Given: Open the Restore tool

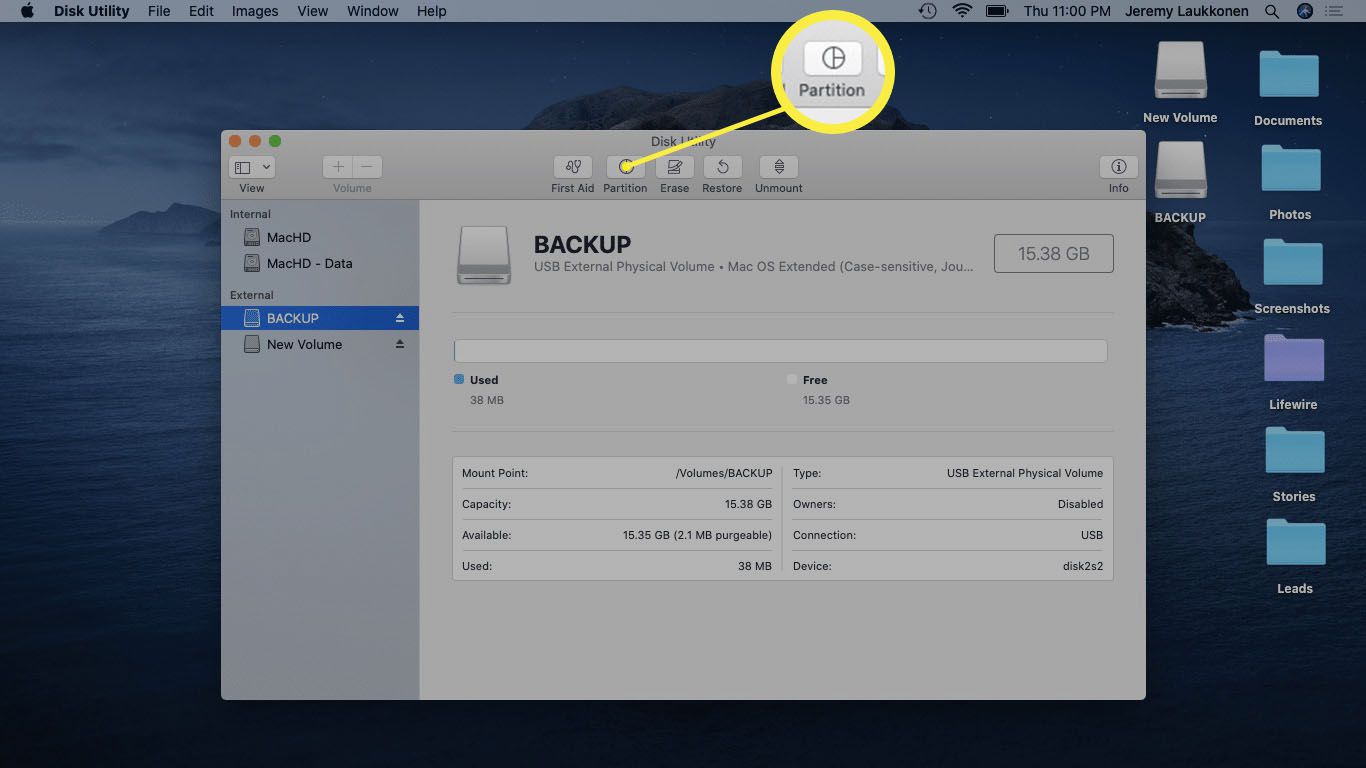Looking at the screenshot, I should coord(722,167).
